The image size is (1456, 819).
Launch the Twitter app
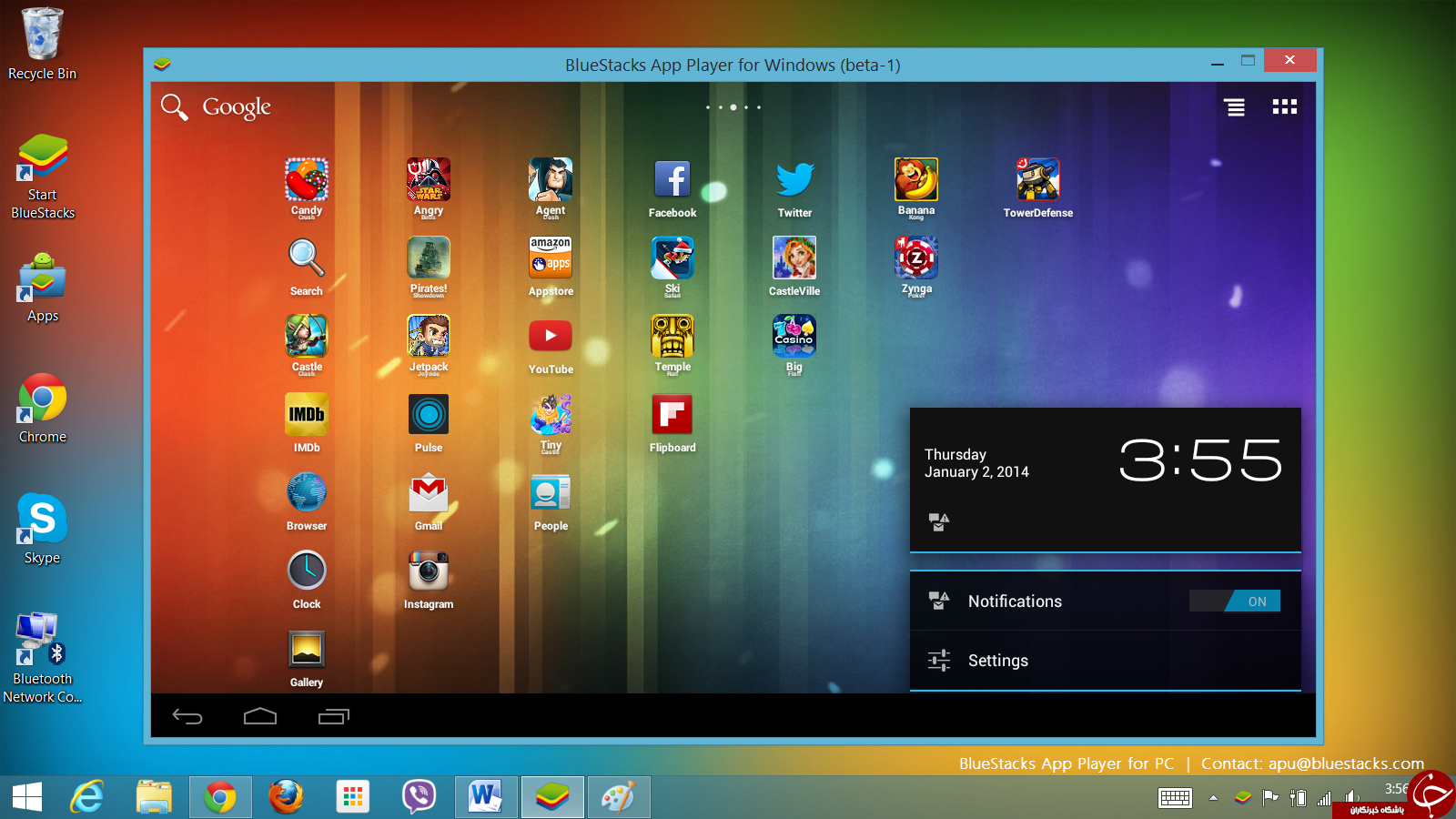[794, 180]
